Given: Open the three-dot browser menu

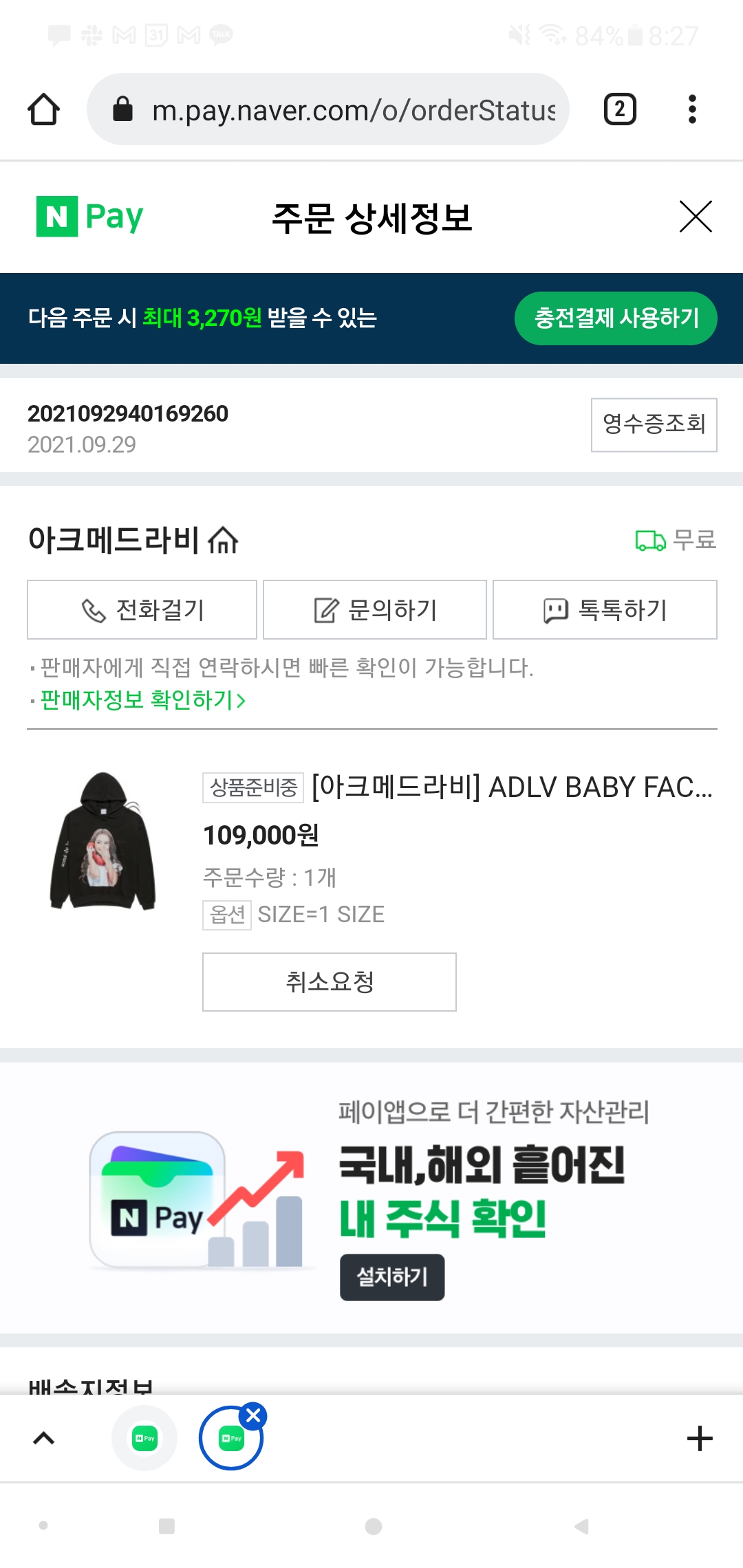Looking at the screenshot, I should (692, 109).
